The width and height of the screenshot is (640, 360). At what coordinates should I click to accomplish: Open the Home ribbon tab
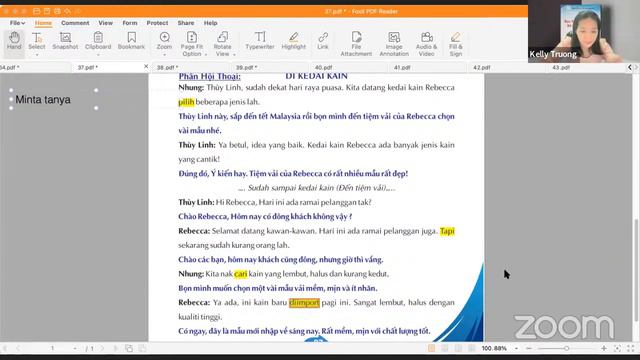point(43,23)
